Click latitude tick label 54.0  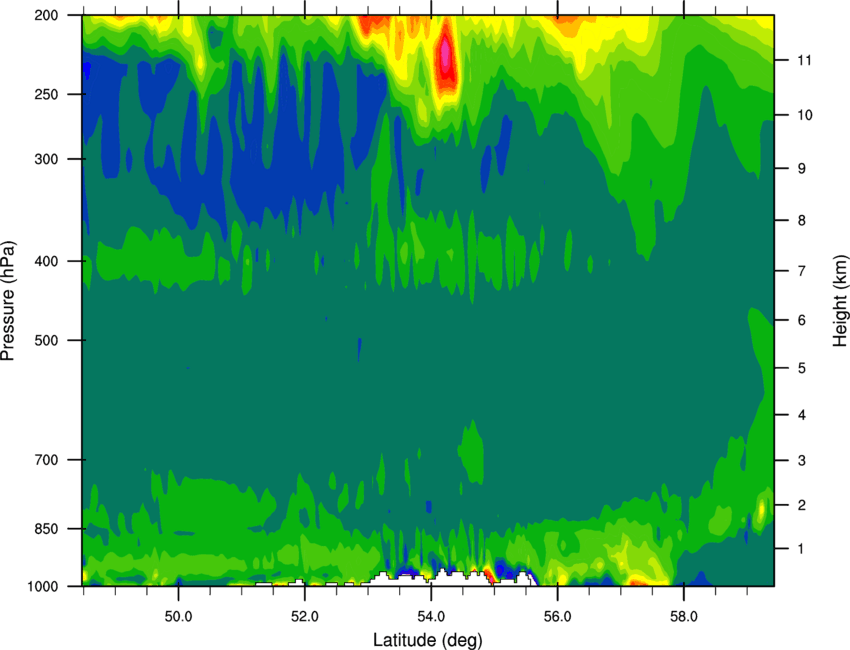(431, 617)
